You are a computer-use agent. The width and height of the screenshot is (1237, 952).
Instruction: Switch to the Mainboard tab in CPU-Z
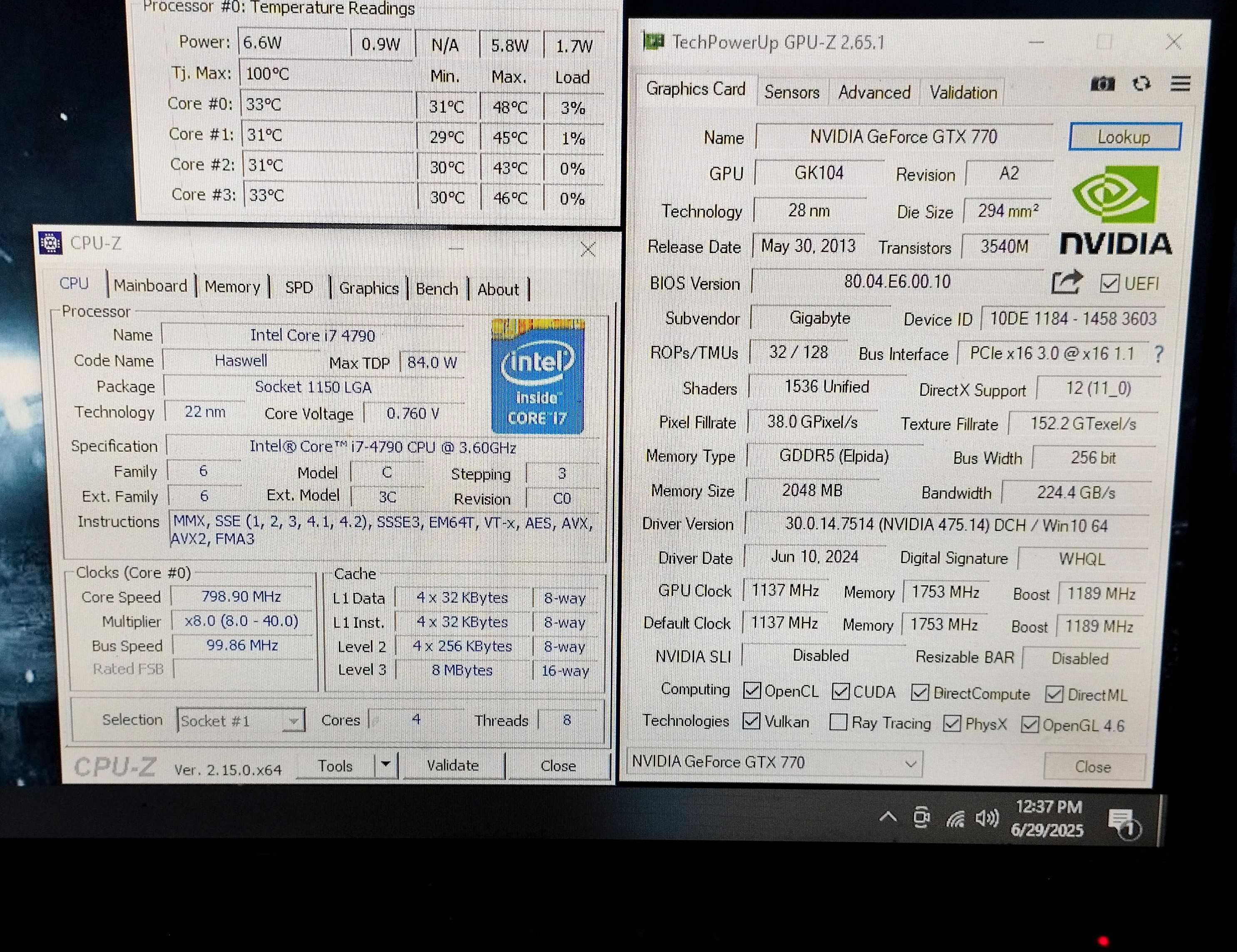click(x=150, y=286)
